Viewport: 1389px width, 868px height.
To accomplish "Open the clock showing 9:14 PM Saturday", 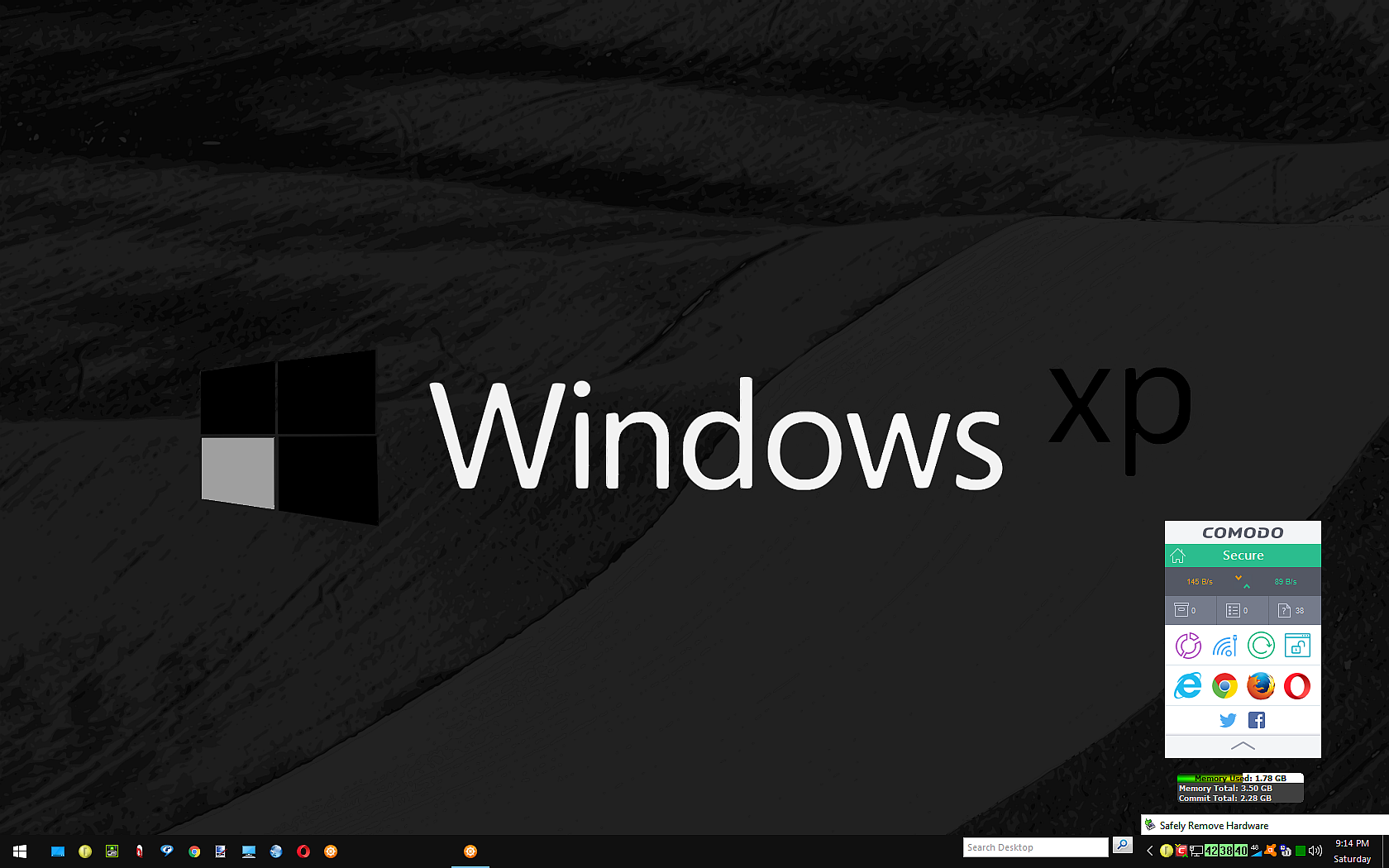I will click(1353, 851).
